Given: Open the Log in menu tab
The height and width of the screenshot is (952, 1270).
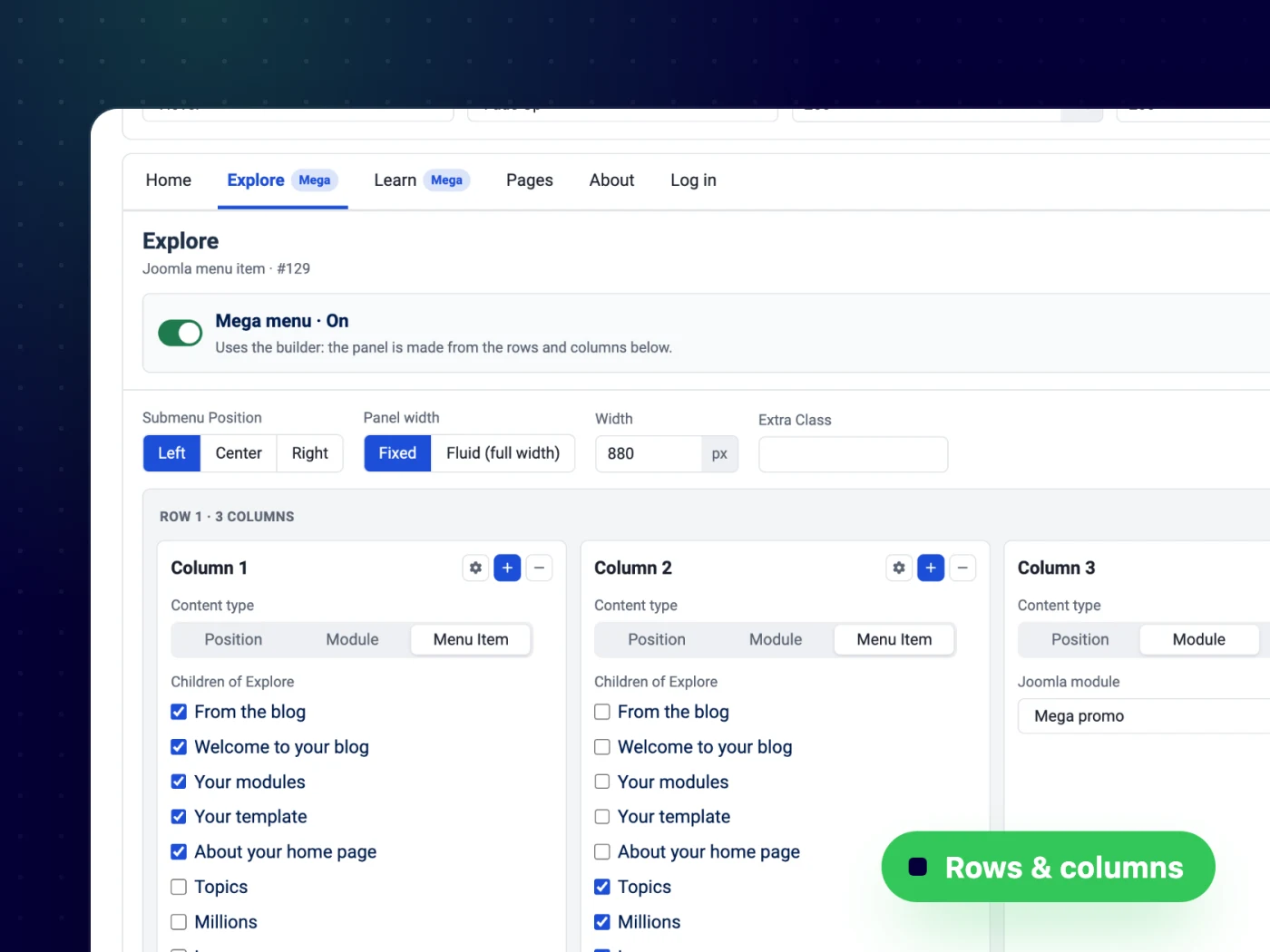Looking at the screenshot, I should click(x=693, y=180).
